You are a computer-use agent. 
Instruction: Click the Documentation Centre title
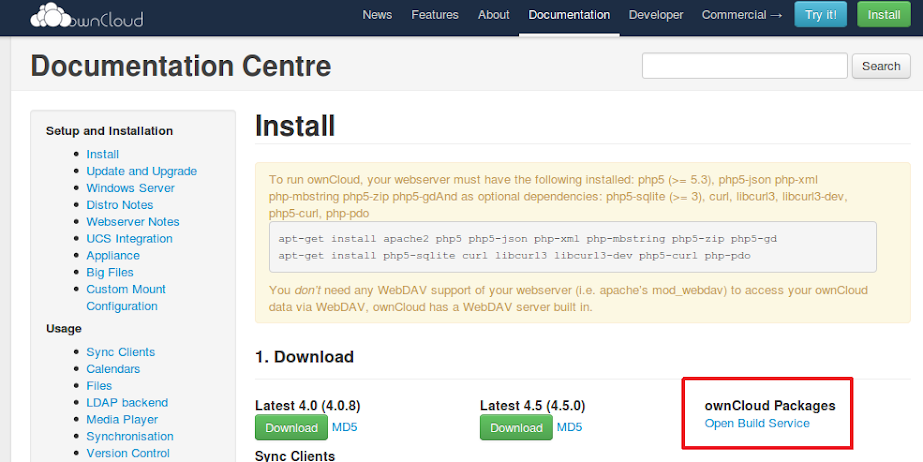[181, 66]
